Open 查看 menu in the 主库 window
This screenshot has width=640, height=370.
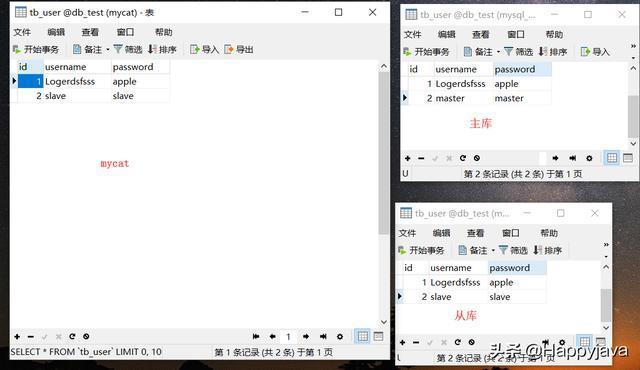(481, 35)
